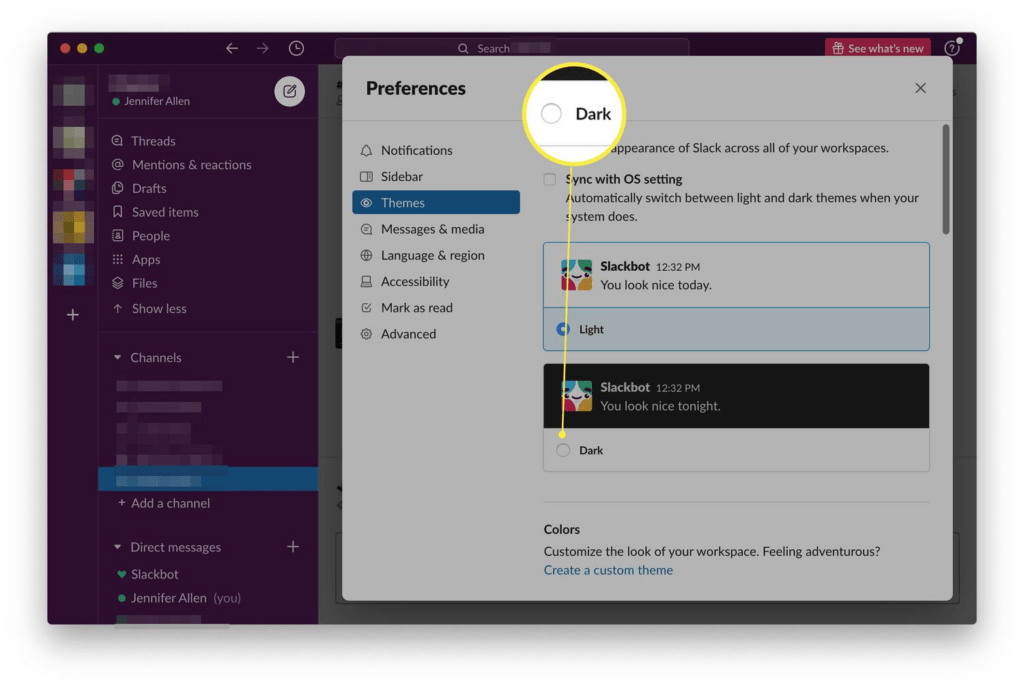
Task: Click the Preferences panel scrollbar
Action: (946, 179)
